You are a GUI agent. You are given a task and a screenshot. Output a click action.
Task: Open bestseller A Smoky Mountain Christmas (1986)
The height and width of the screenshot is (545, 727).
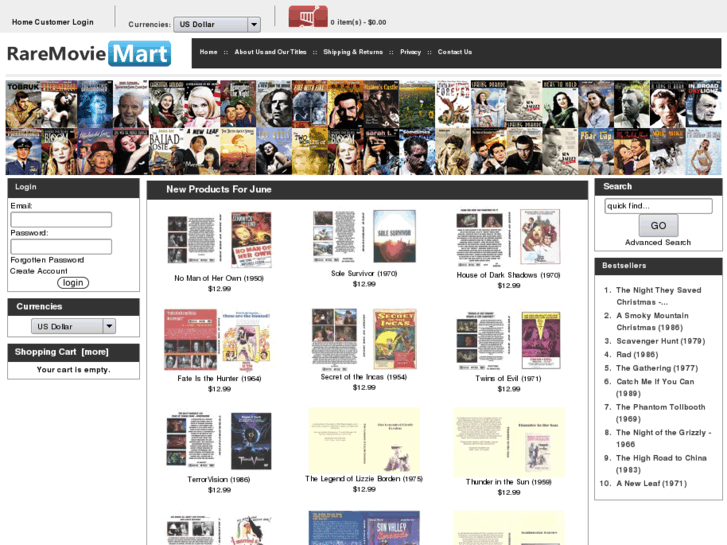click(x=652, y=321)
